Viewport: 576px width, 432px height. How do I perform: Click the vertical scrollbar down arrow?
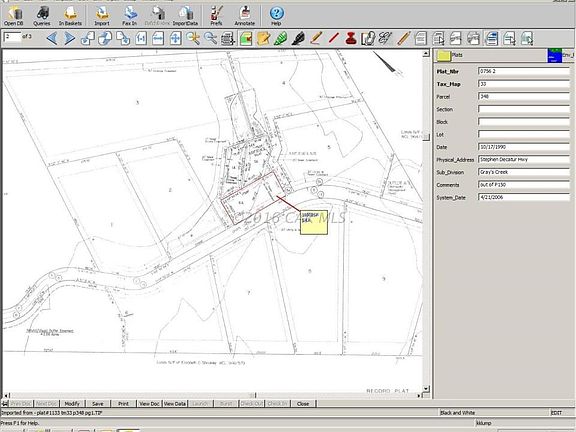[x=426, y=389]
